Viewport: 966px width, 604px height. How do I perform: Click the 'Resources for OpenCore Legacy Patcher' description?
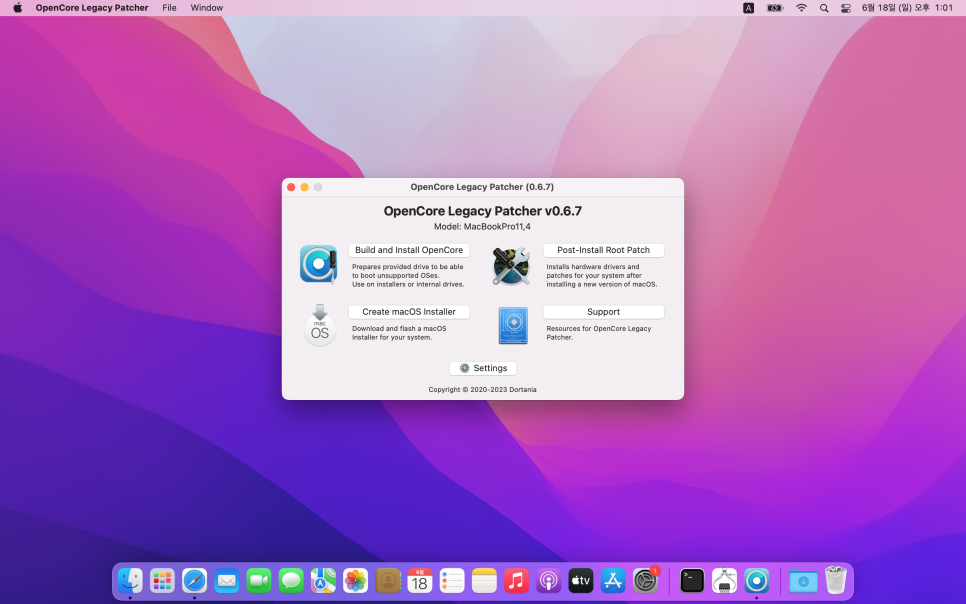(599, 333)
